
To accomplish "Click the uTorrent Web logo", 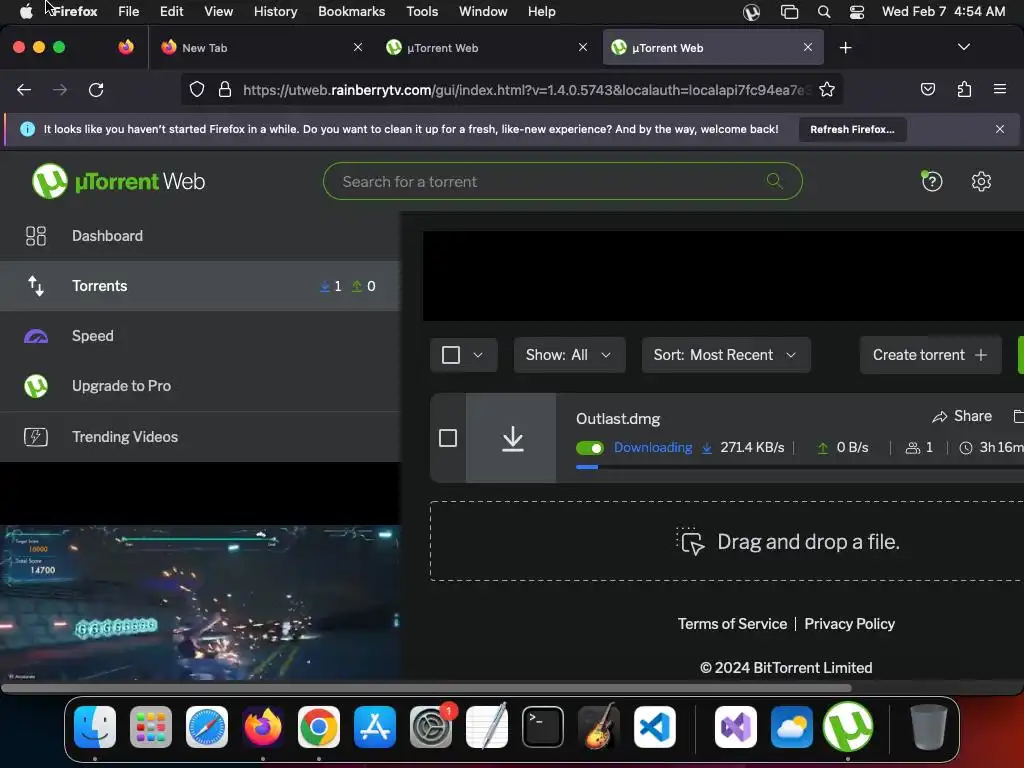I will [119, 181].
